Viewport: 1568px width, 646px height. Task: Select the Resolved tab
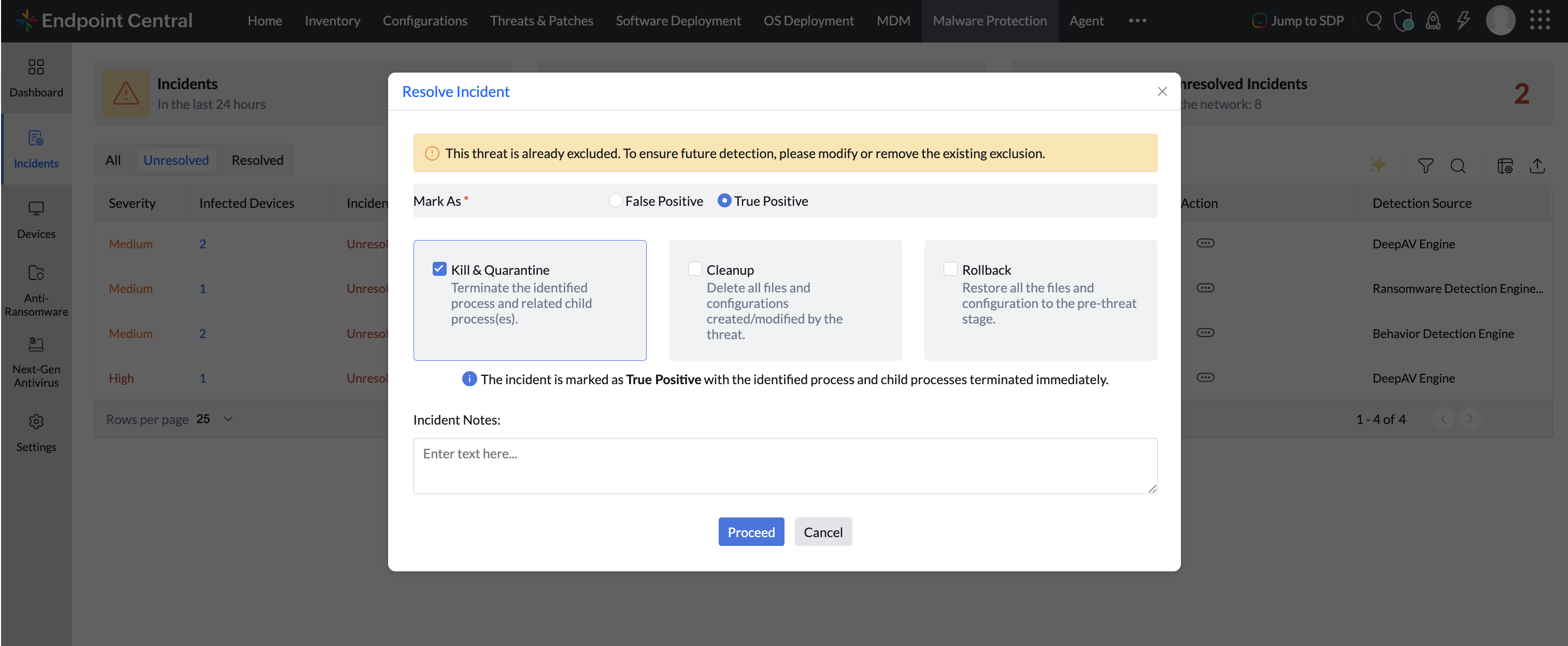coord(258,160)
